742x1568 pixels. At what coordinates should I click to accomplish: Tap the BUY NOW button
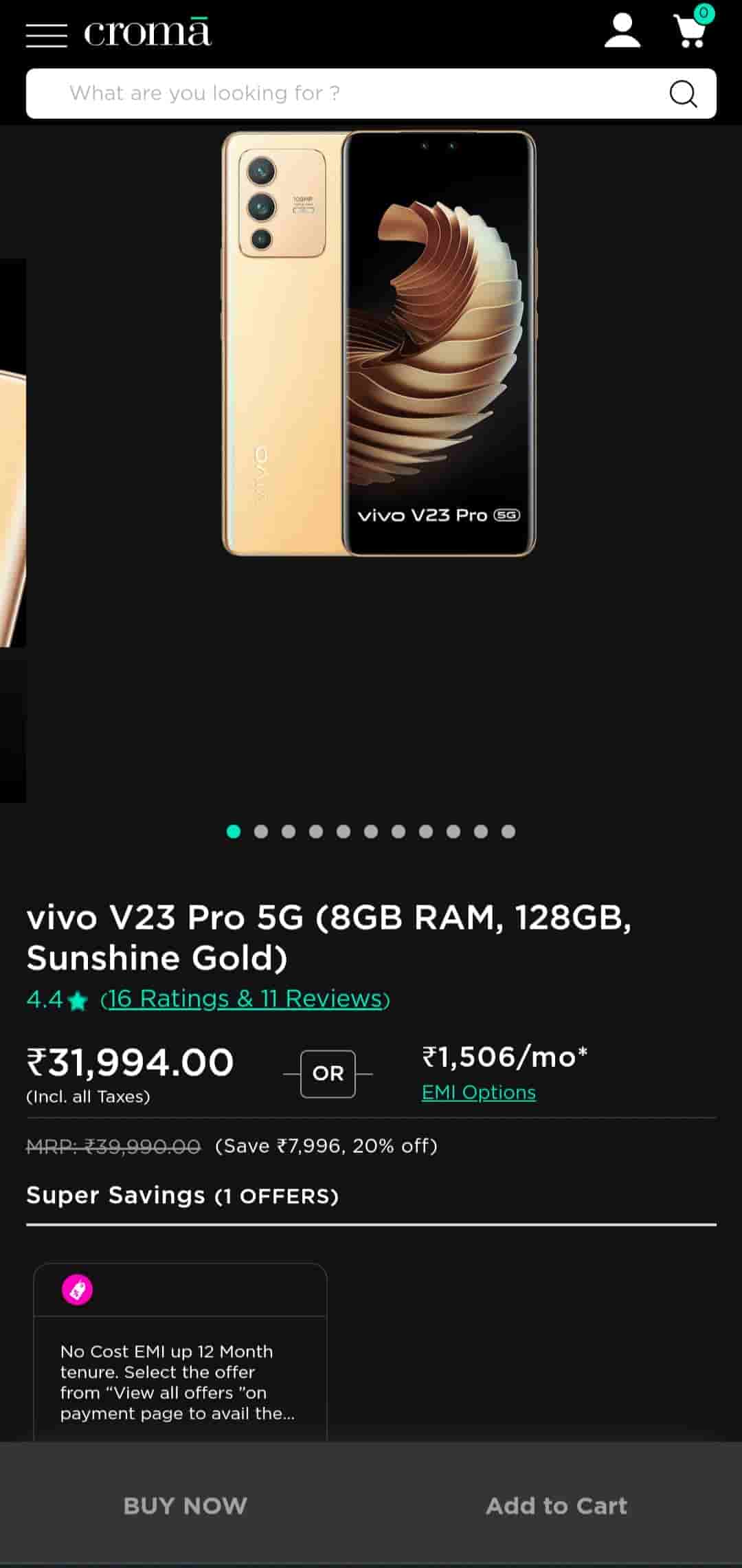click(185, 1505)
